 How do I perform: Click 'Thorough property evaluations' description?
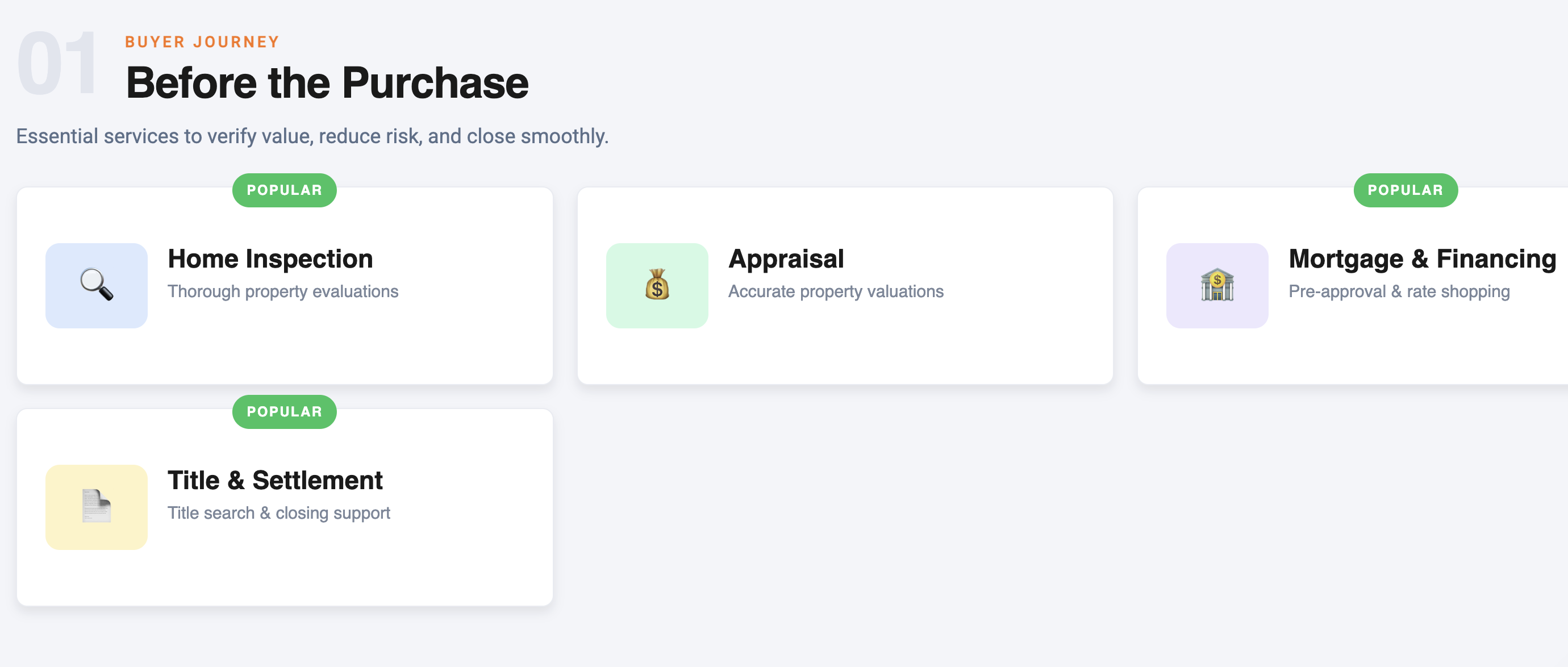(283, 291)
